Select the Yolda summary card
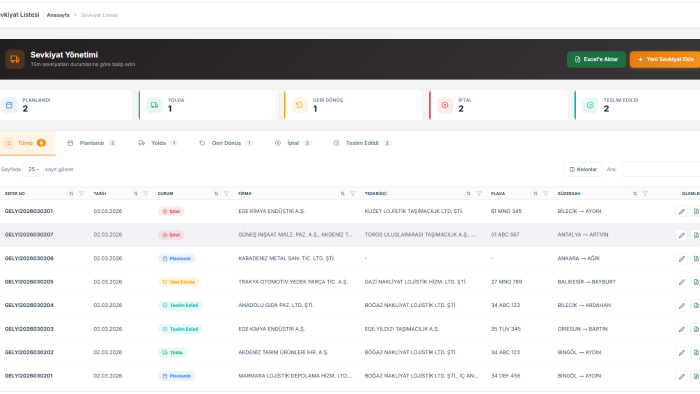The height and width of the screenshot is (394, 700). point(208,105)
